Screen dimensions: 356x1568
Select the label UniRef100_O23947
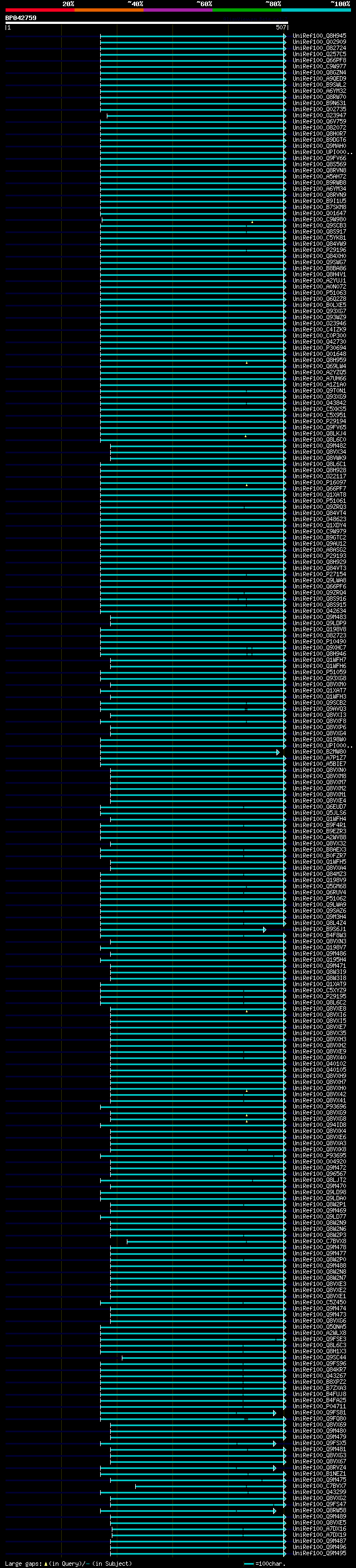point(319,116)
